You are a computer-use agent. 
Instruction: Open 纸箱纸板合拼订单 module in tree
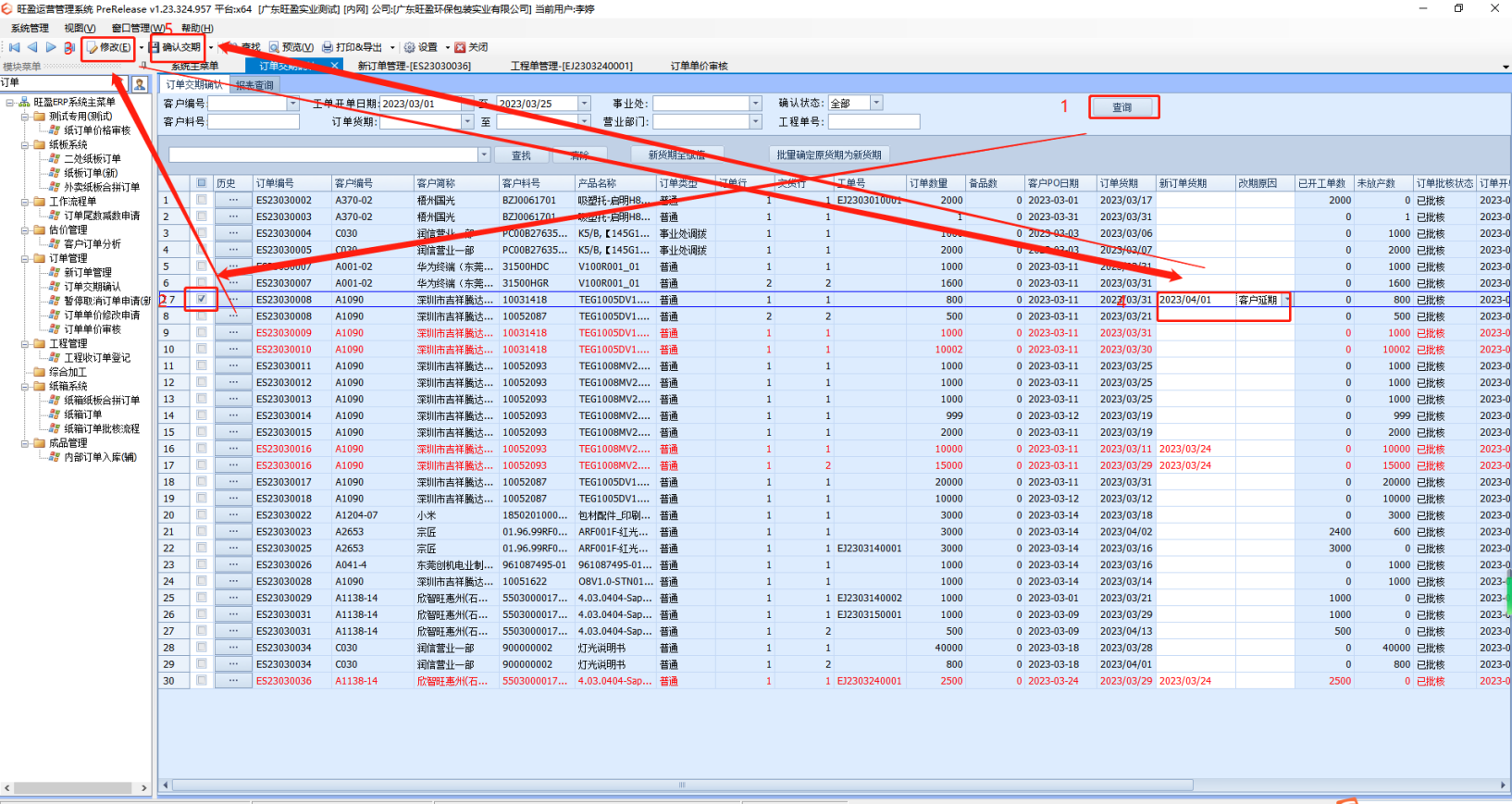point(102,401)
